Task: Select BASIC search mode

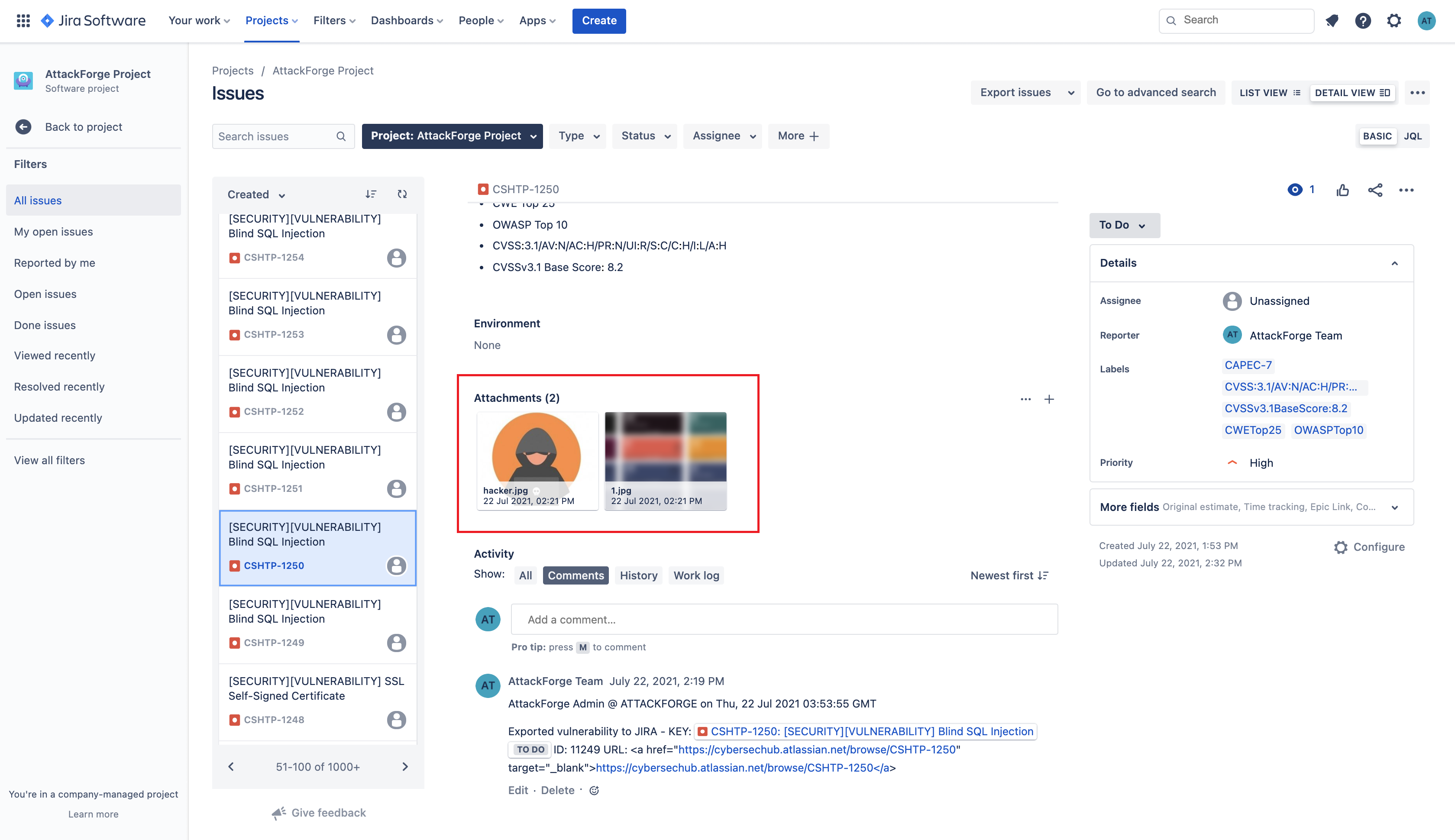Action: tap(1377, 136)
